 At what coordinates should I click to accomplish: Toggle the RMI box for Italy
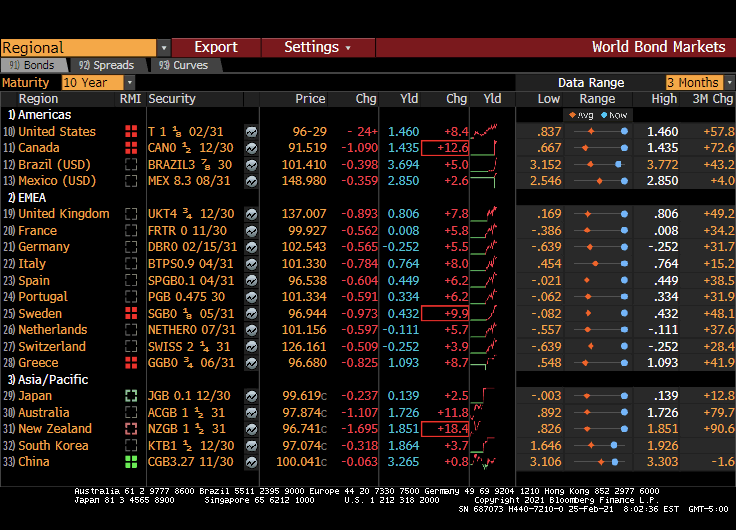coord(131,264)
